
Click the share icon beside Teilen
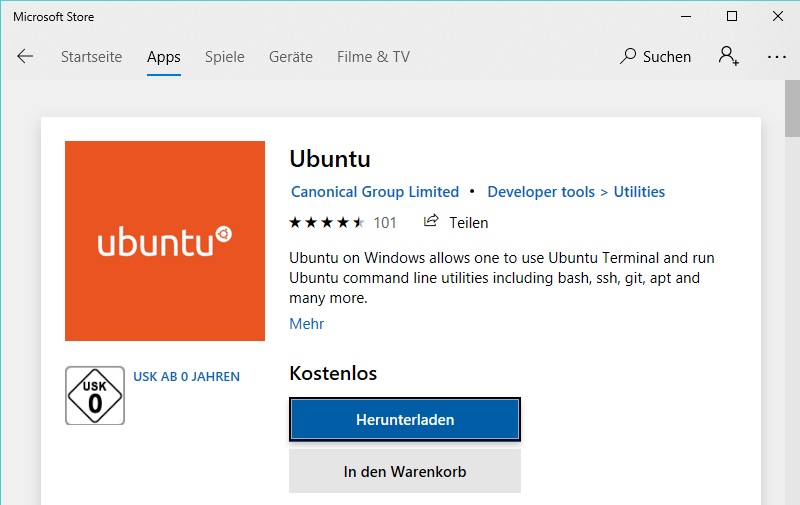click(x=431, y=221)
